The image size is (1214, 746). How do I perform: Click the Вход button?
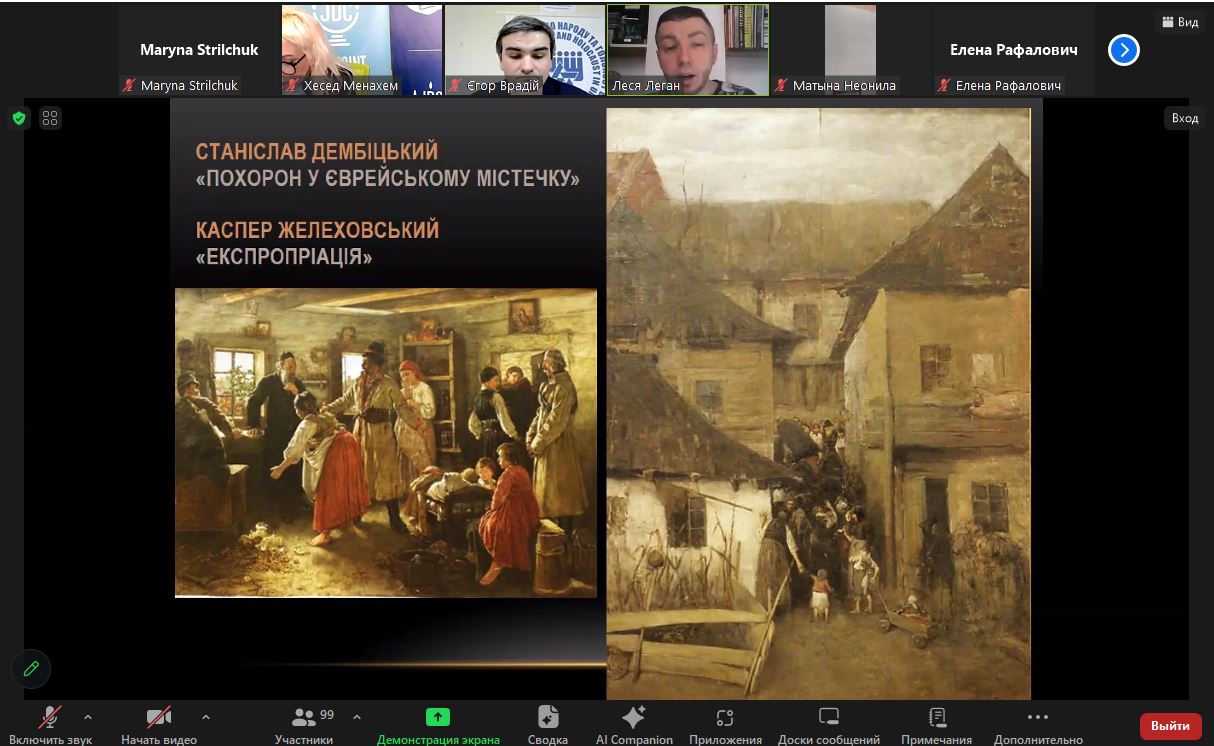pyautogui.click(x=1185, y=118)
